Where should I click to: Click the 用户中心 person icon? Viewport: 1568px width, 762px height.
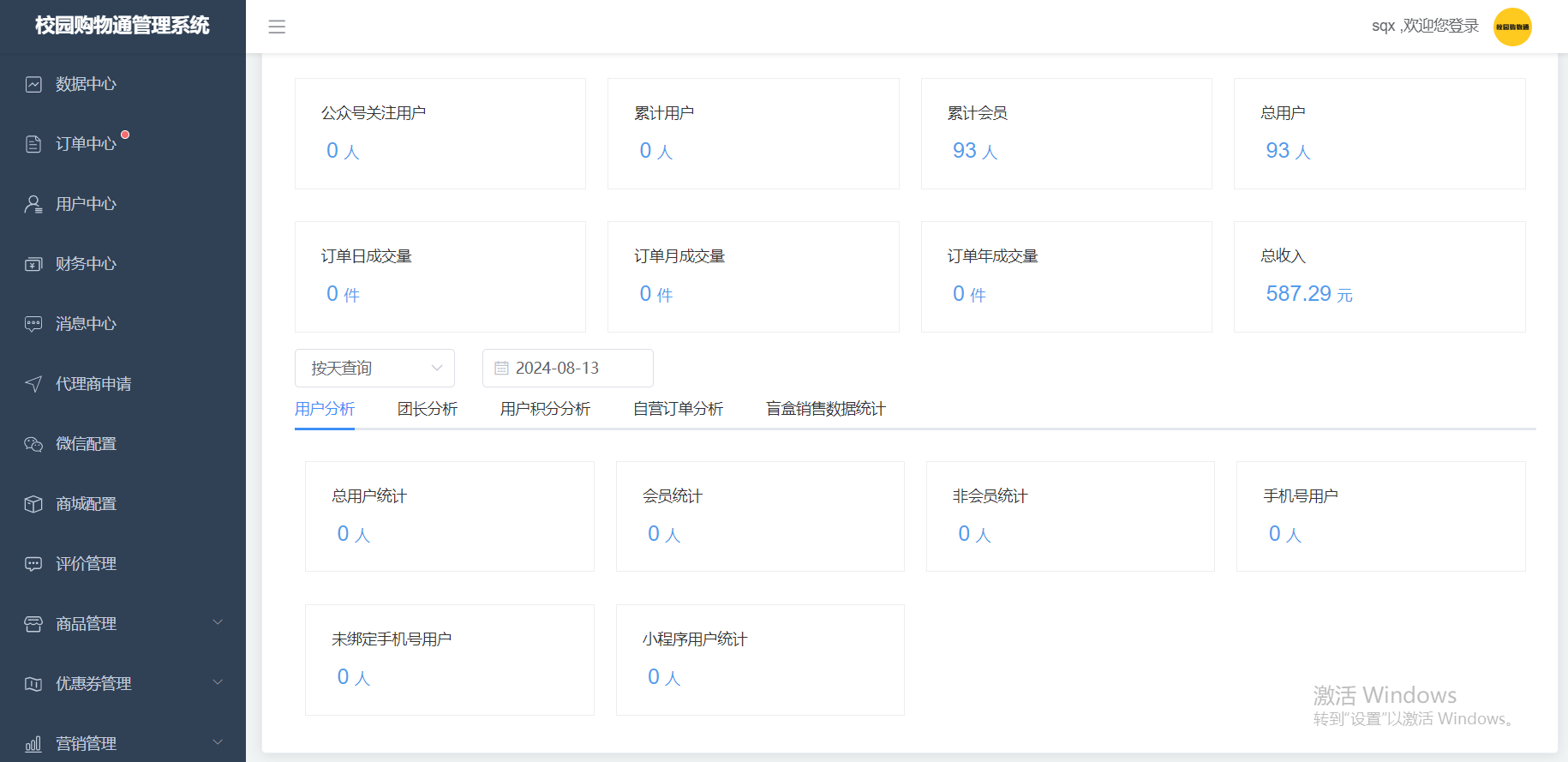(33, 204)
